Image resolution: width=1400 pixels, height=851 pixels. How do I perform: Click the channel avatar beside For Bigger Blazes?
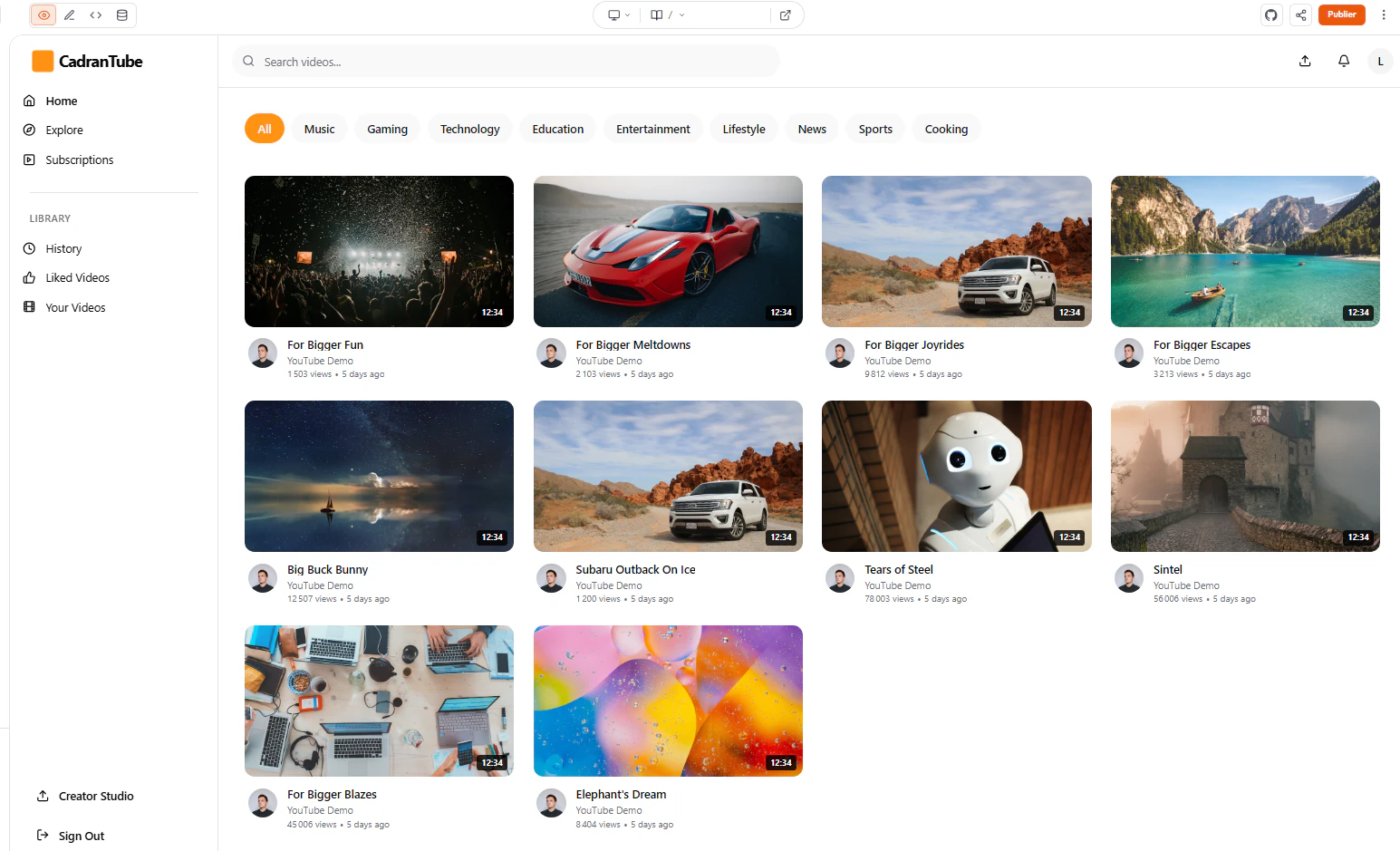click(x=263, y=803)
